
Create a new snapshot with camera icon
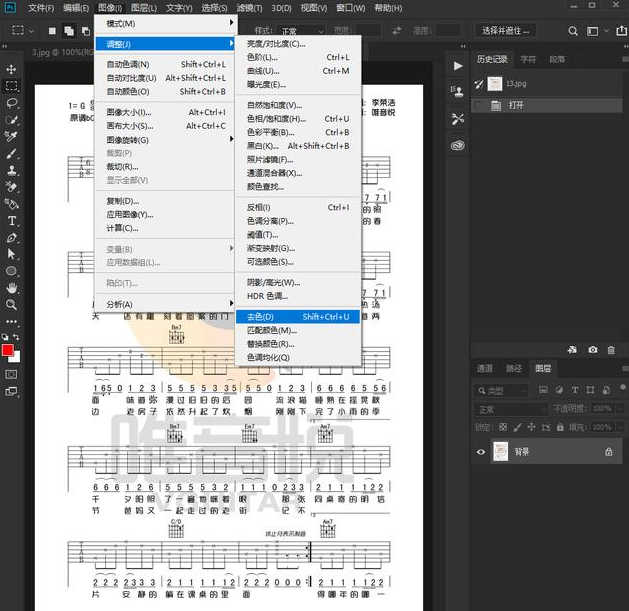[592, 350]
